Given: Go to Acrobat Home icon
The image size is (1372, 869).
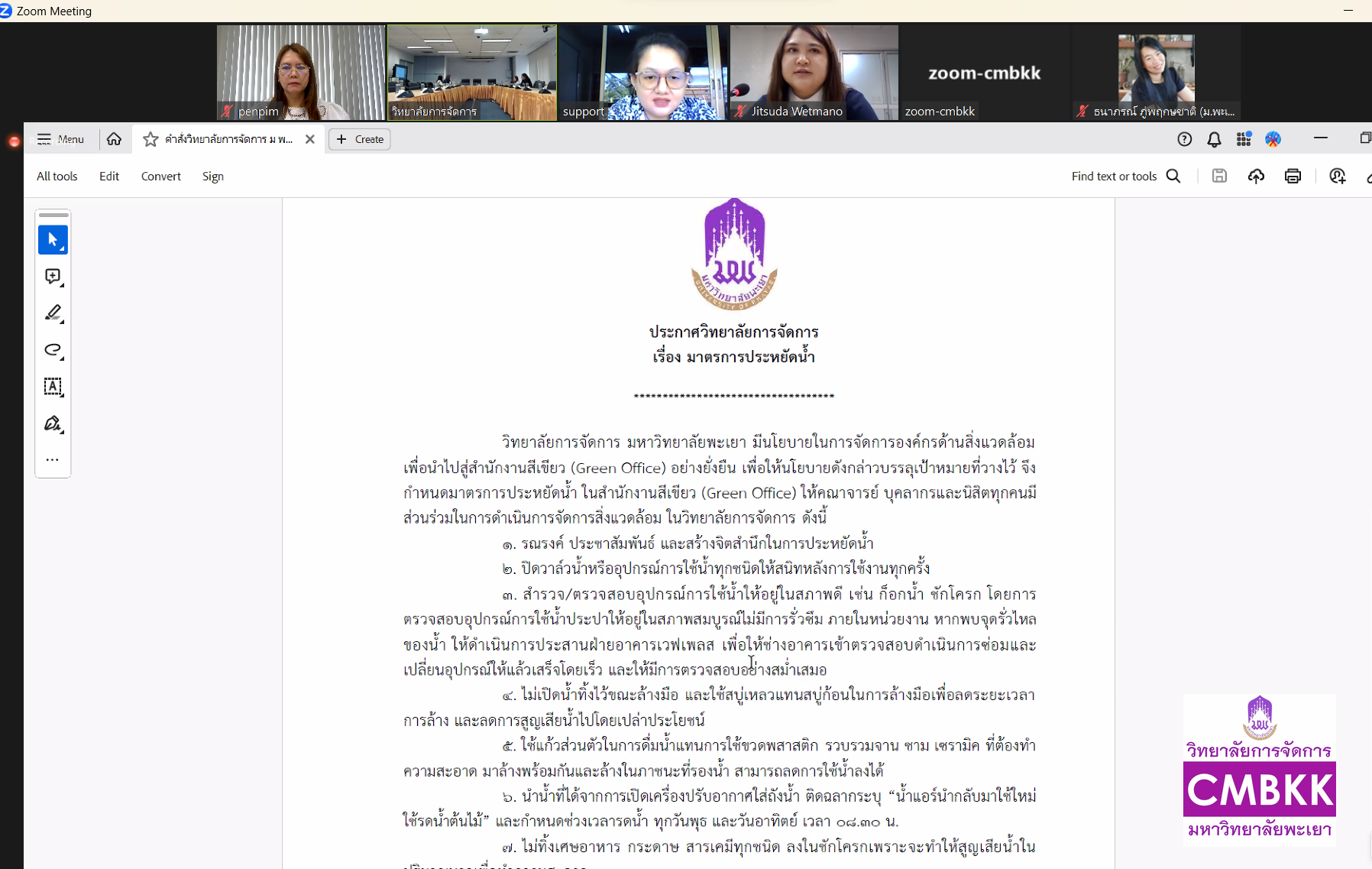Looking at the screenshot, I should point(114,139).
